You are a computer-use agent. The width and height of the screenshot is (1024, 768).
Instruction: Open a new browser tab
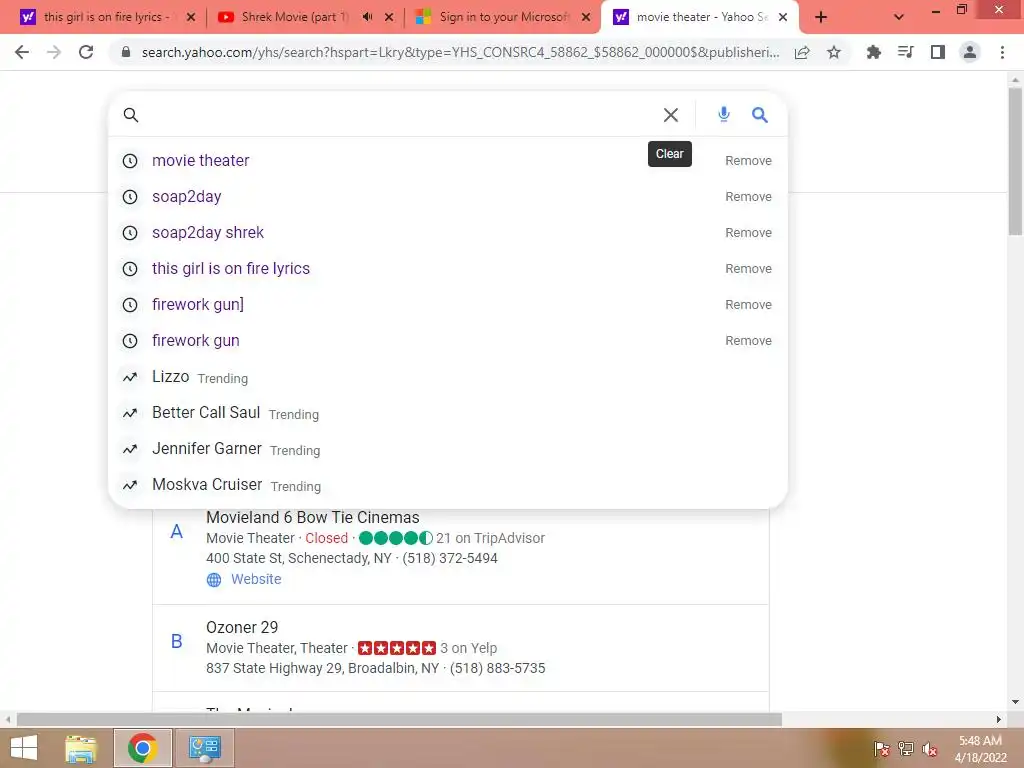click(x=821, y=17)
